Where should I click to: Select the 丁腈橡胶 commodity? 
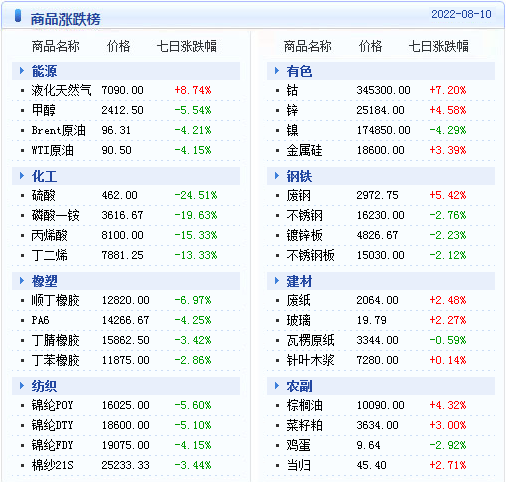click(56, 340)
